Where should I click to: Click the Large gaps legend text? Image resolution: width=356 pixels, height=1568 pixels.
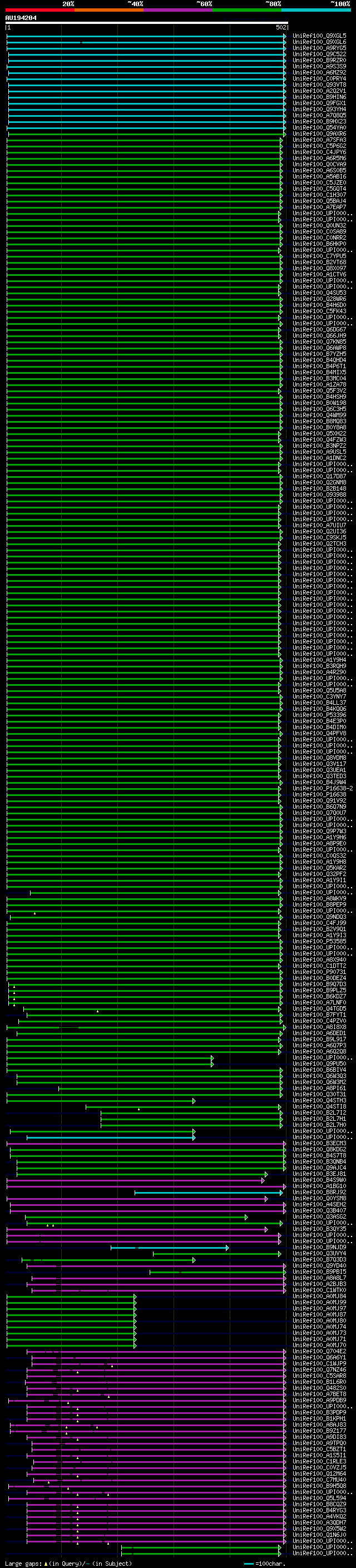[69, 1564]
